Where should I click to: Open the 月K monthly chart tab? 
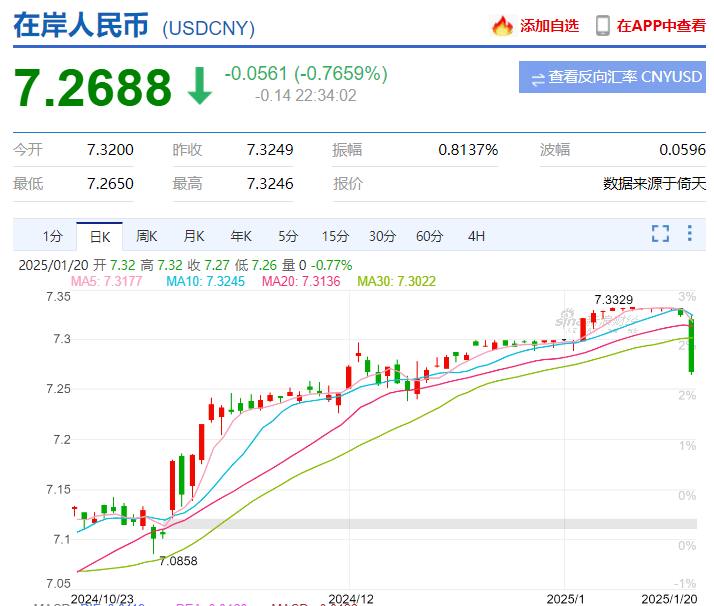194,236
